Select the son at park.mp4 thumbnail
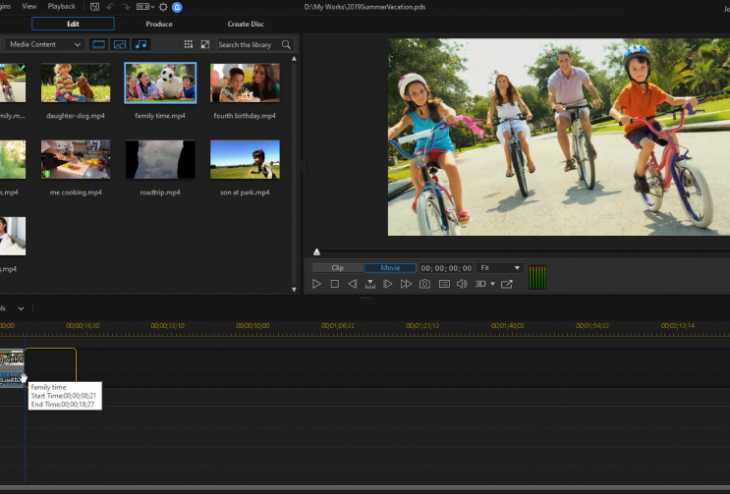Image resolution: width=730 pixels, height=494 pixels. click(245, 159)
